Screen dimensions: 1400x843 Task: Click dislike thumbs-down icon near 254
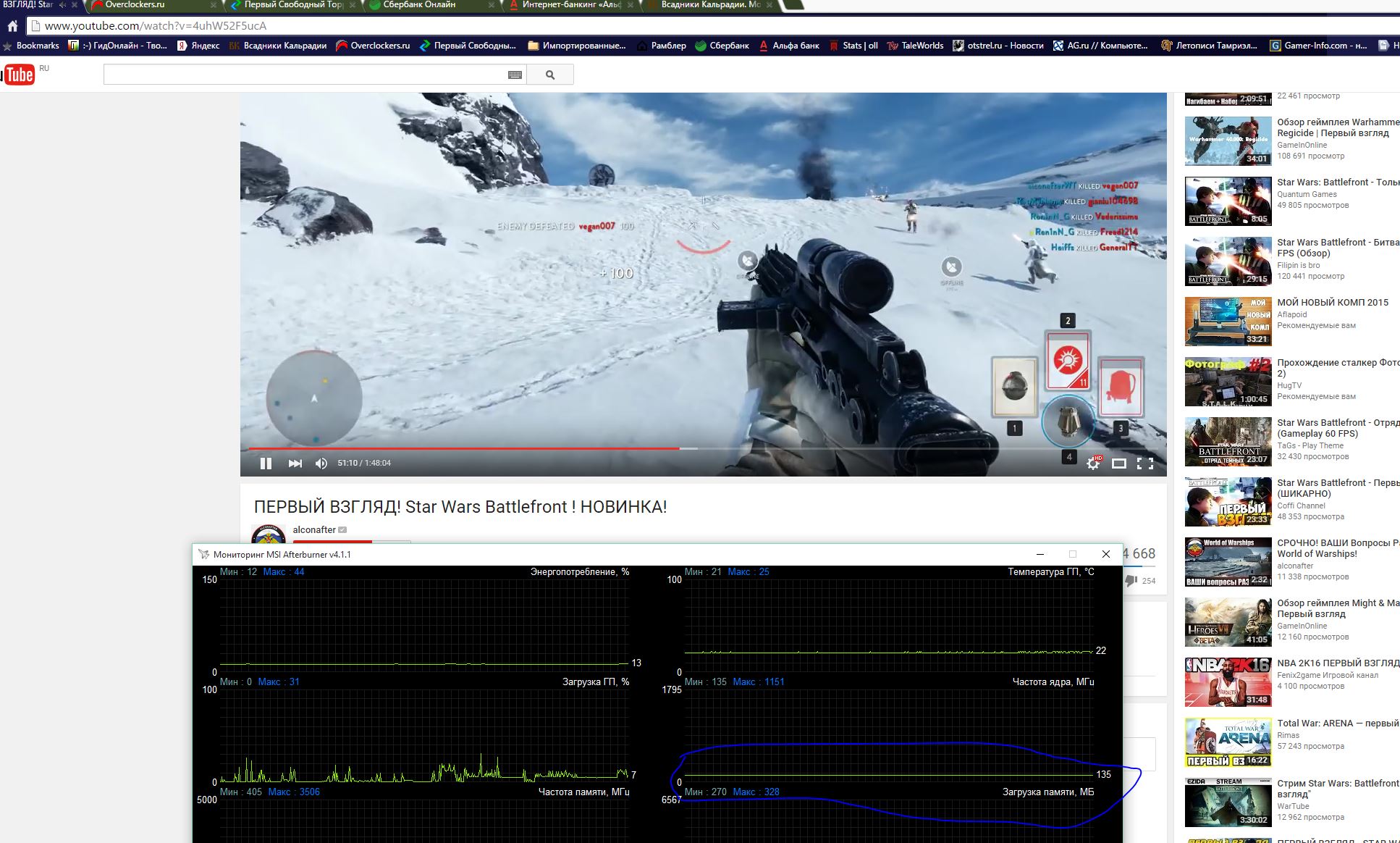1131,581
